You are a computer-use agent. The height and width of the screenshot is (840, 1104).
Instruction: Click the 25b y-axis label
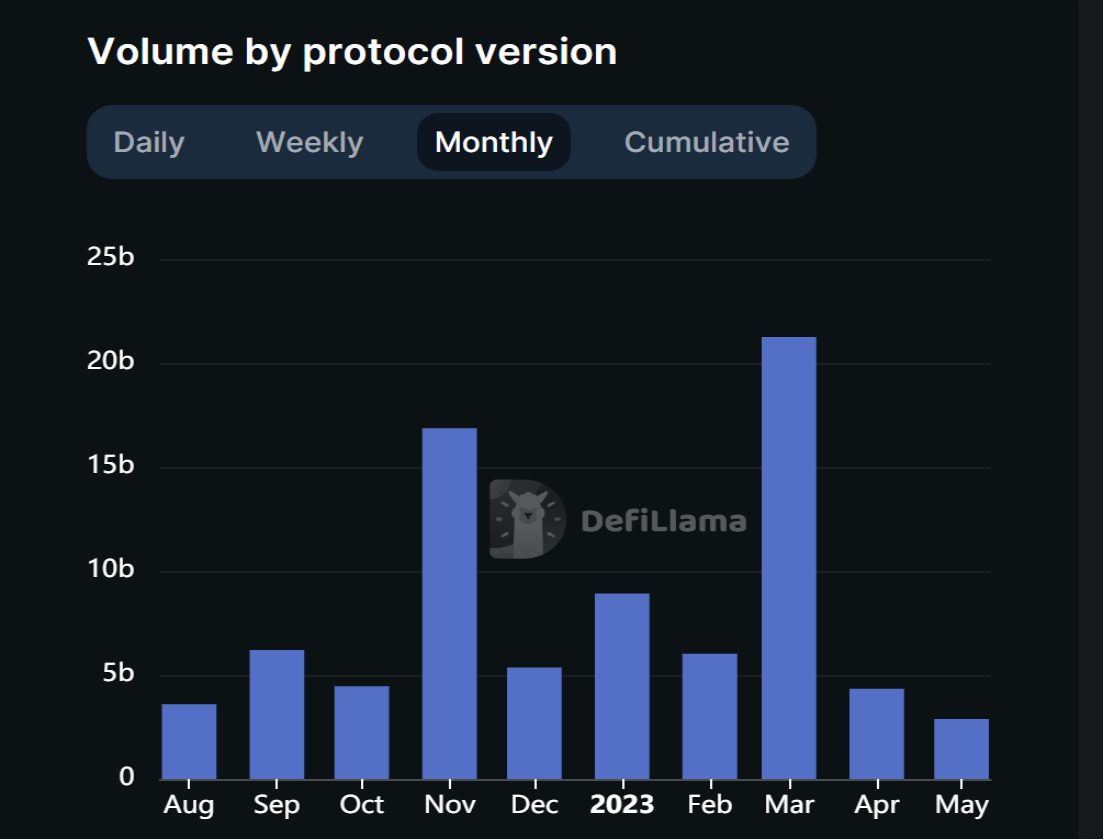point(111,257)
